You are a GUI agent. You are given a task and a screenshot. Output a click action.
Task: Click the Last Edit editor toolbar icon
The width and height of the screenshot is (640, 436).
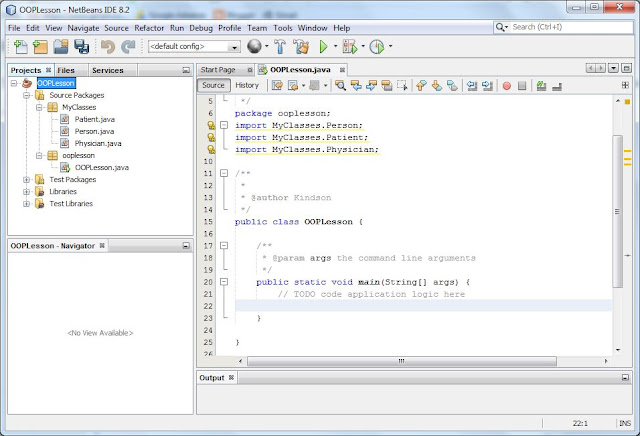[277, 85]
